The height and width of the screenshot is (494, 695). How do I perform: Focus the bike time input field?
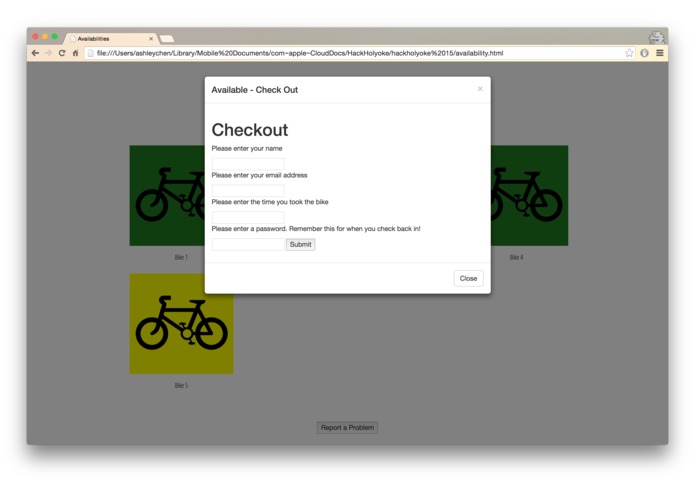click(248, 217)
